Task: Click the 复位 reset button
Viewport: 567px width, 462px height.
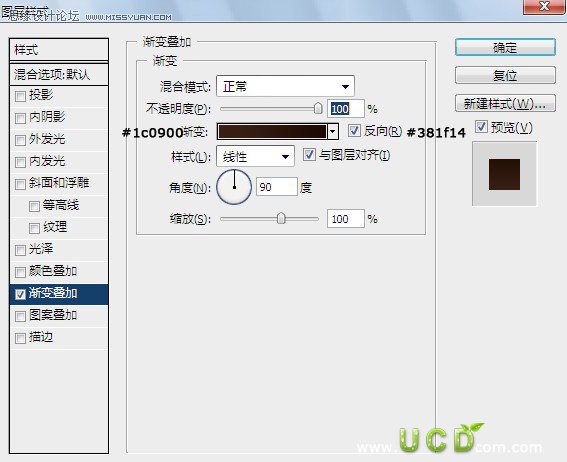Action: (505, 75)
